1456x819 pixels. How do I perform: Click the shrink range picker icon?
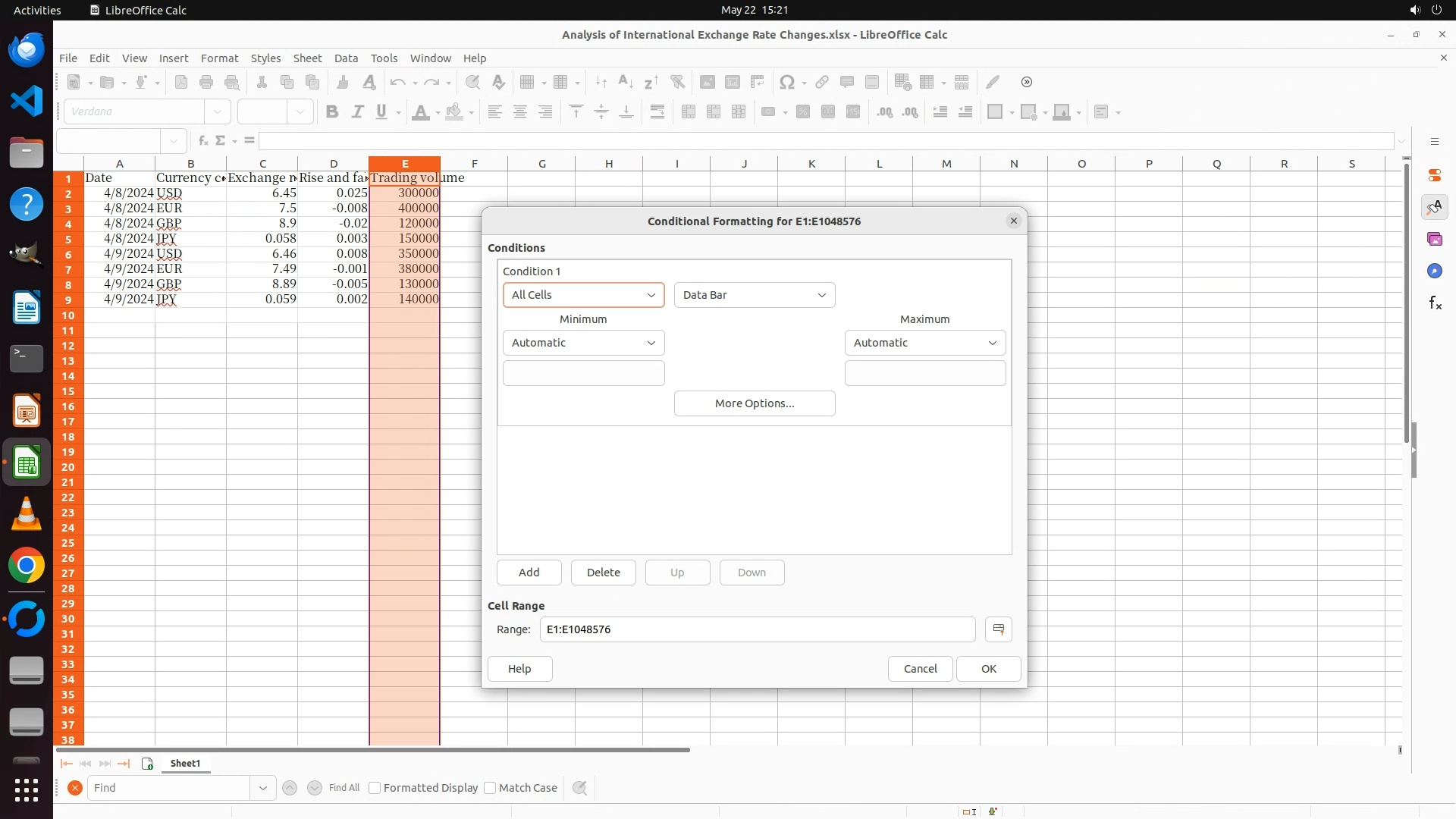tap(998, 629)
